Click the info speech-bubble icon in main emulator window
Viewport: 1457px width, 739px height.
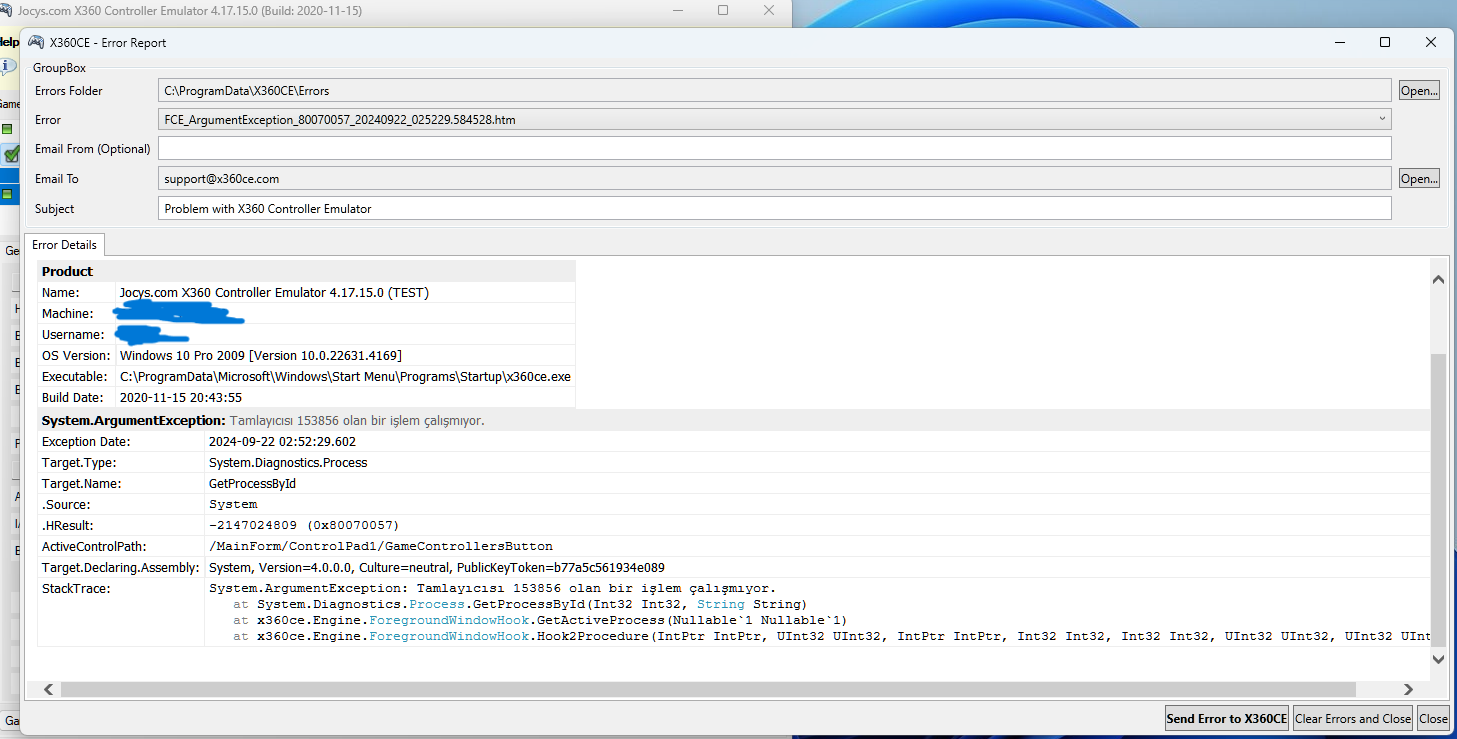8,66
